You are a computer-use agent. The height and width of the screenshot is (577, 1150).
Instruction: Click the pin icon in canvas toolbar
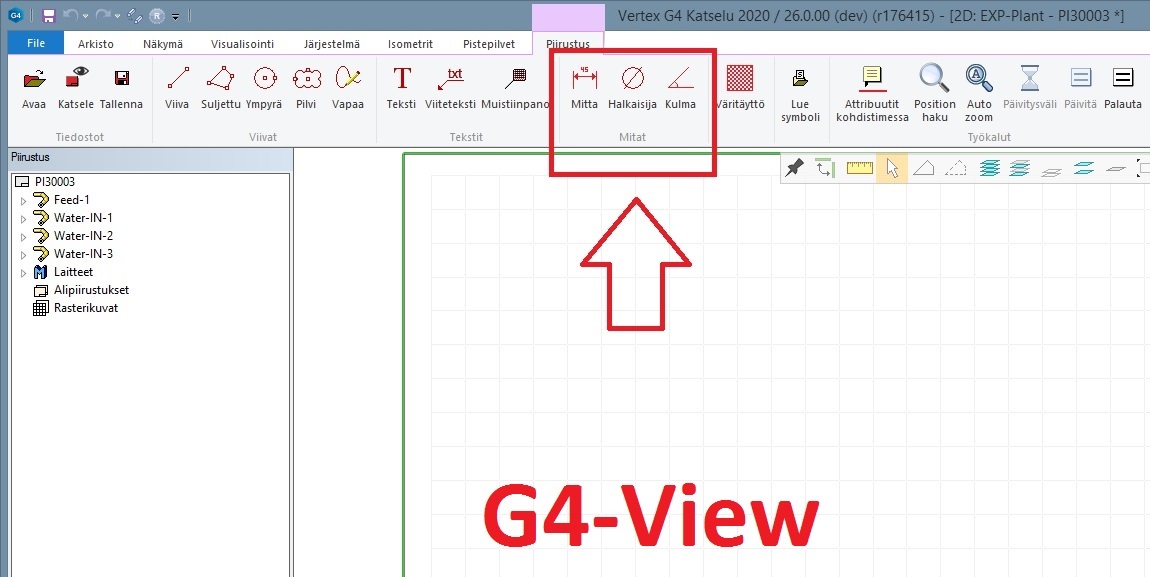pyautogui.click(x=794, y=169)
